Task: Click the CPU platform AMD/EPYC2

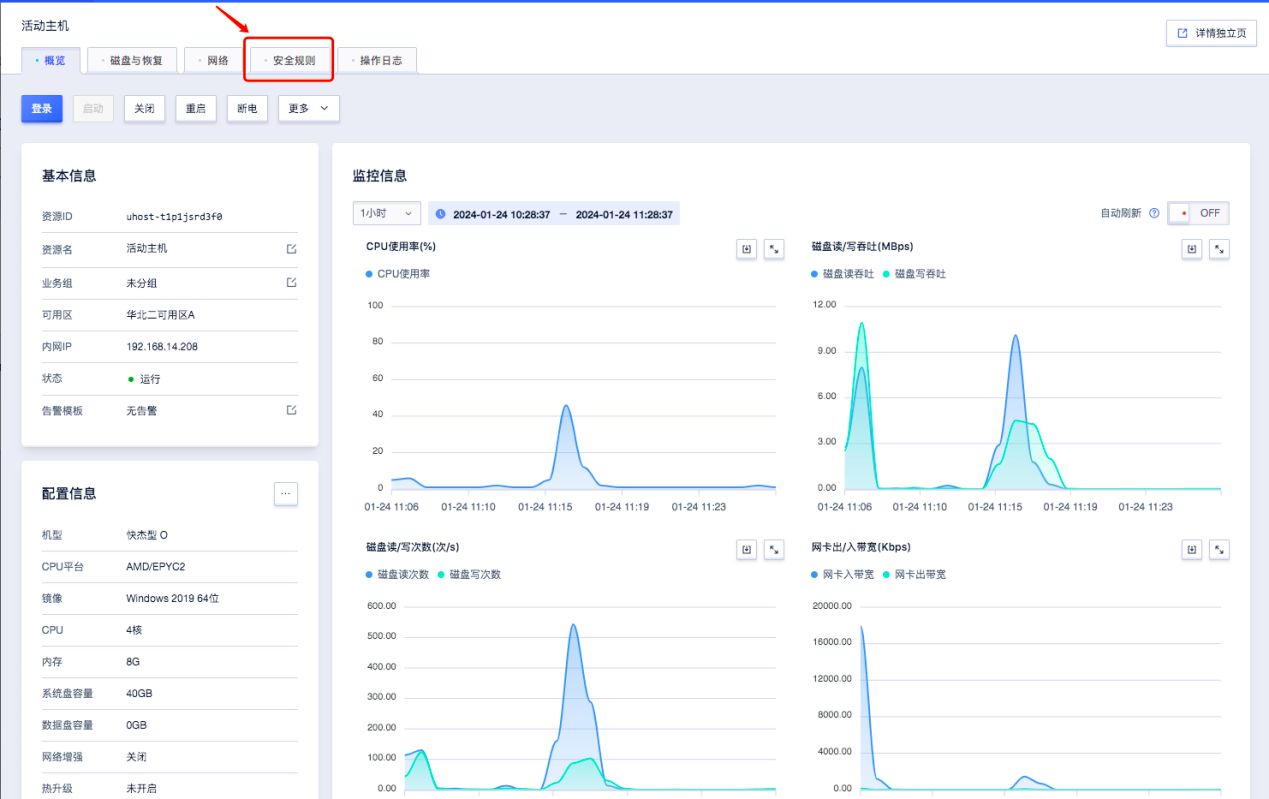Action: [155, 566]
